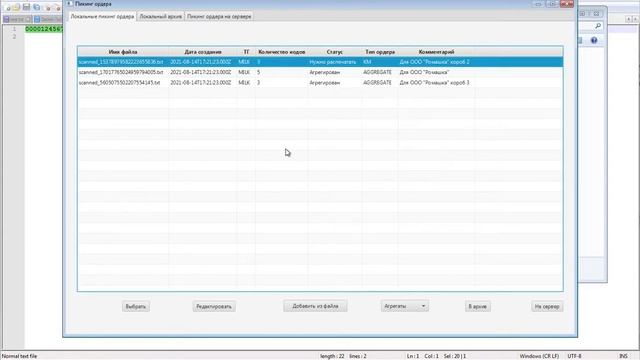Image resolution: width=640 pixels, height=360 pixels.
Task: Sort by 'Комментарий' column header
Action: [x=436, y=52]
